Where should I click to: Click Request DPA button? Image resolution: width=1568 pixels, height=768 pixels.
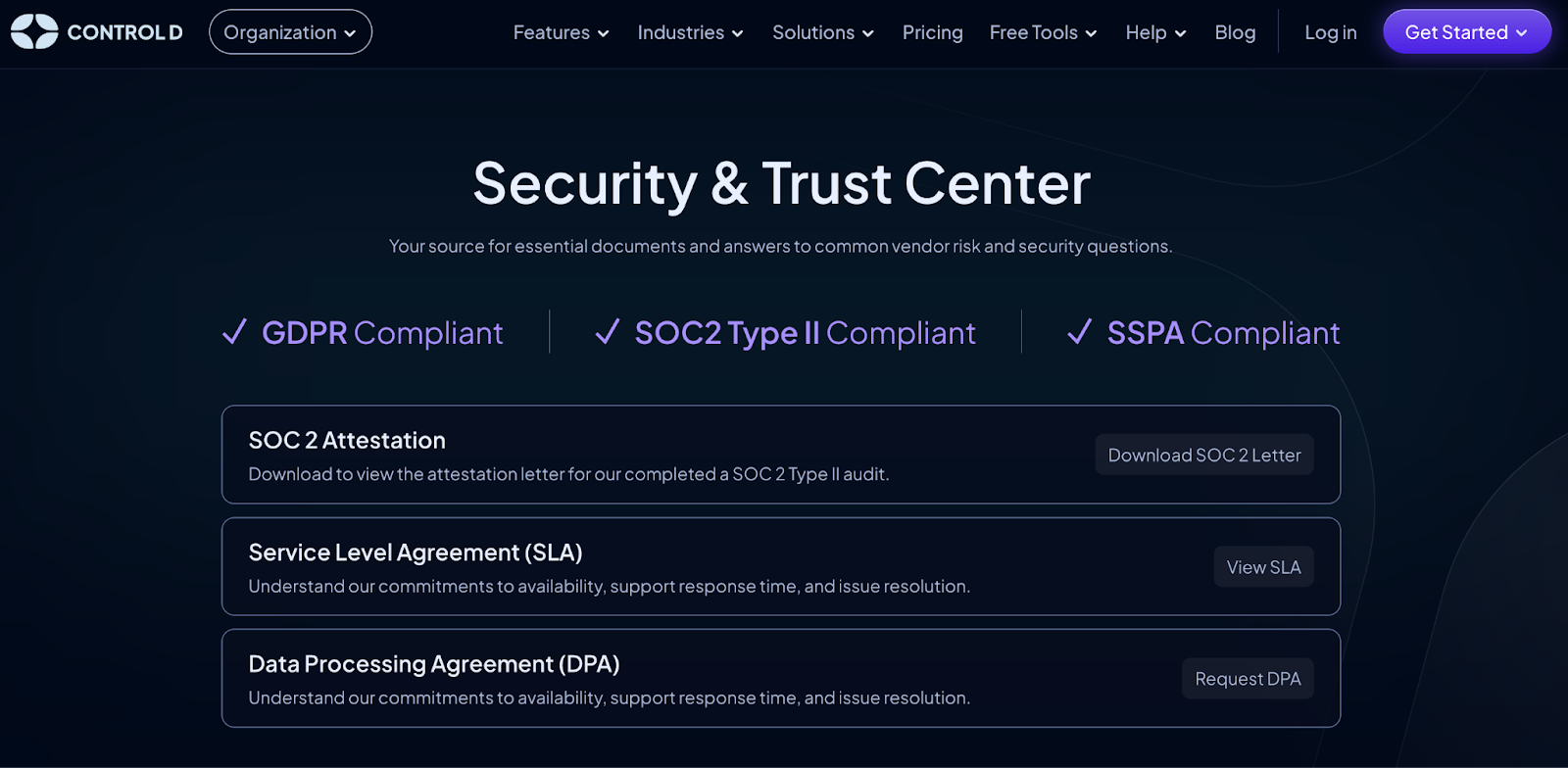[1248, 679]
